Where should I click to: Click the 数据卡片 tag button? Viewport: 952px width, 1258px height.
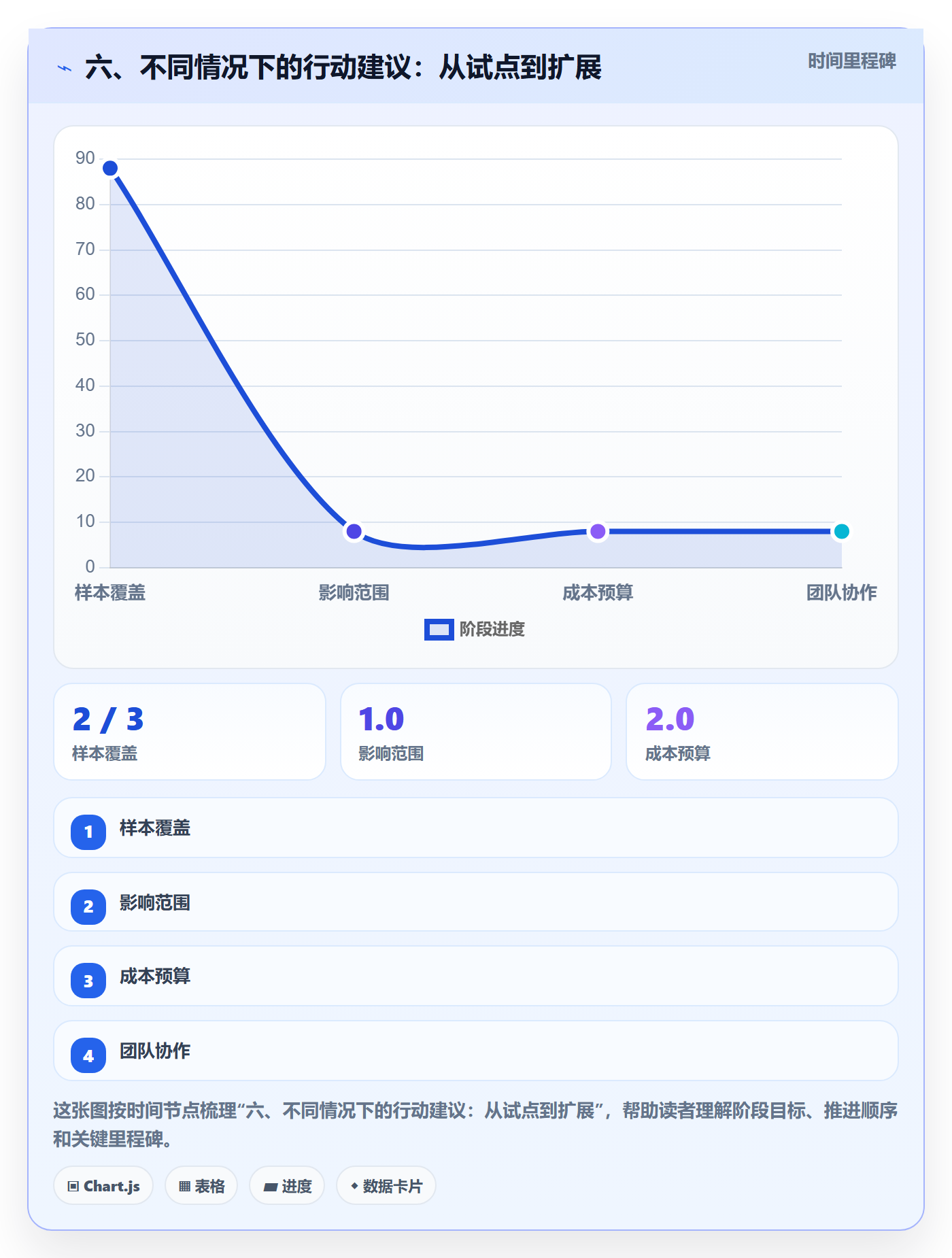[x=386, y=1186]
